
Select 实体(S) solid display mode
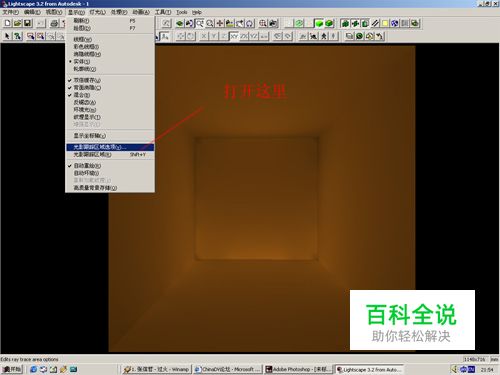[110, 62]
